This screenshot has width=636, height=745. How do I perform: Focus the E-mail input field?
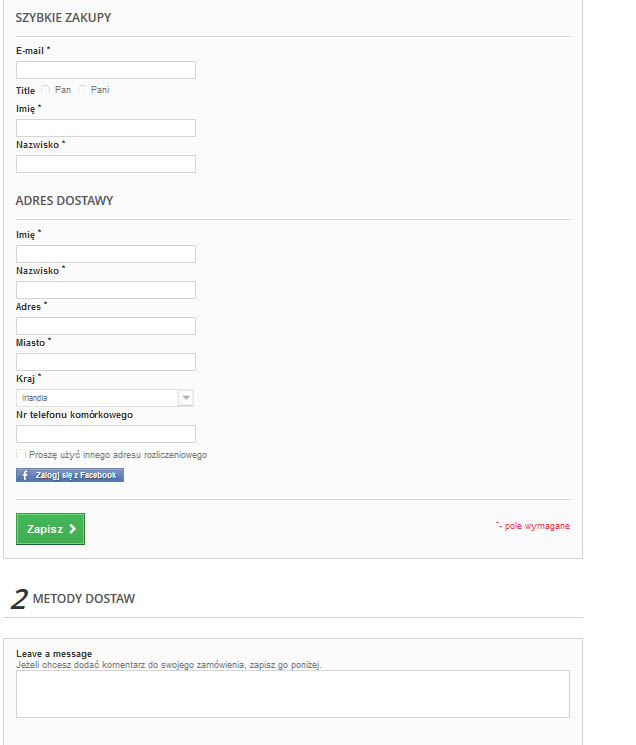point(106,70)
